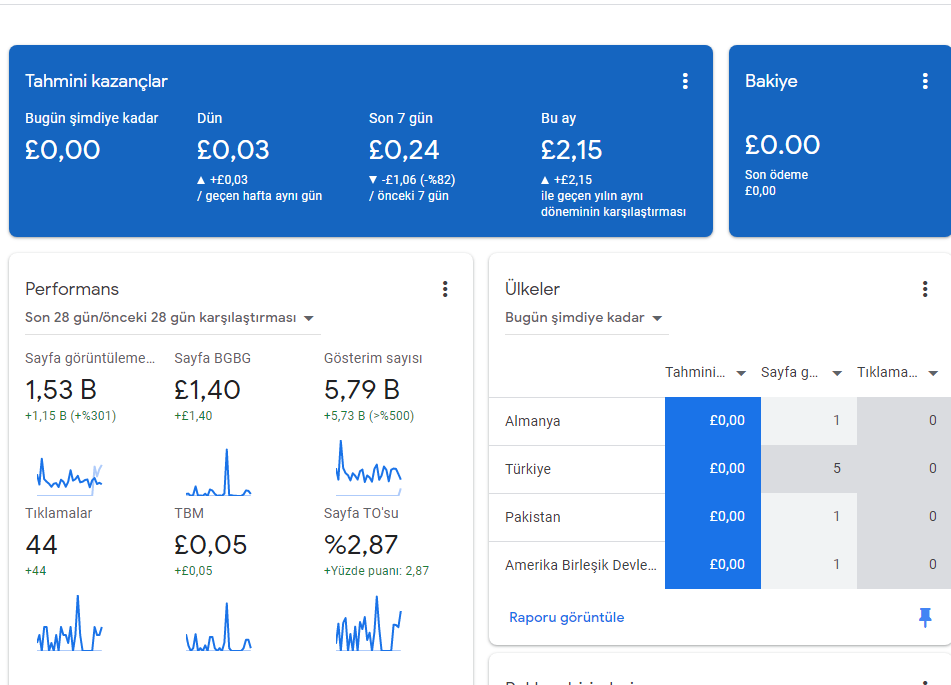
Task: Click the Bu ay £2,15 earnings figure
Action: pyautogui.click(x=571, y=150)
